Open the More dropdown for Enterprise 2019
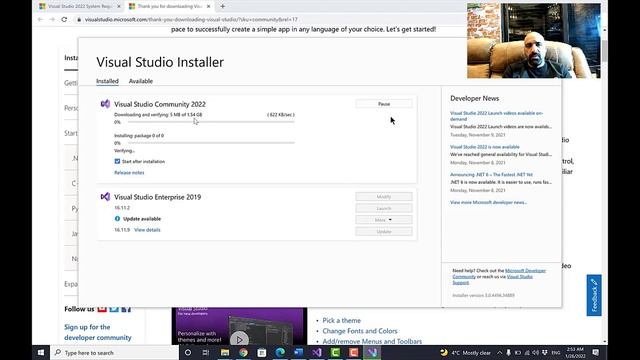Screen dimensions: 640x360 pos(384,220)
